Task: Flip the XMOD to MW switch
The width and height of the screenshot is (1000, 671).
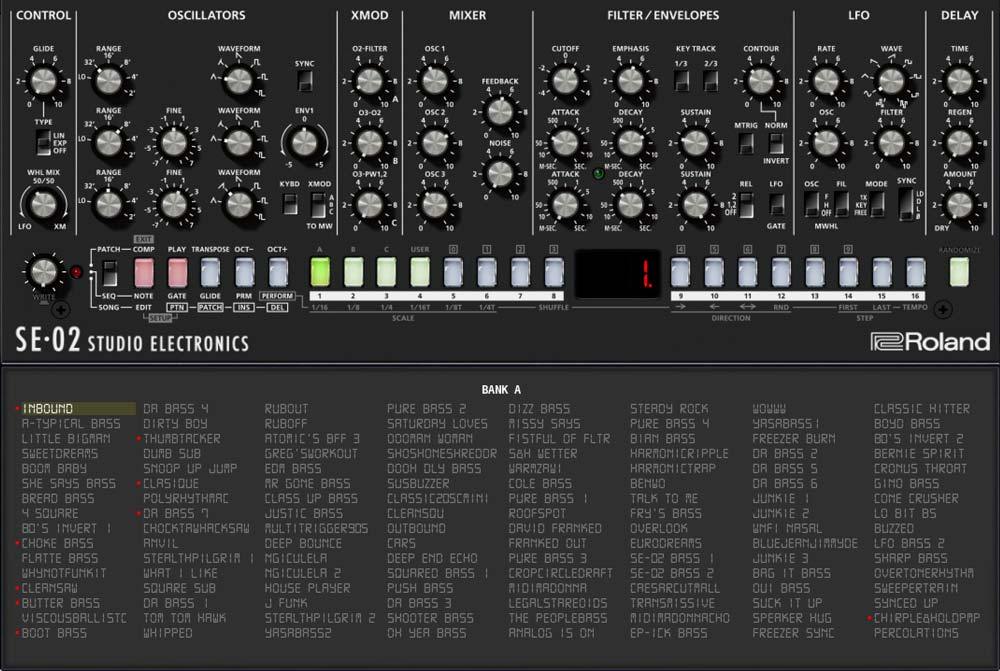Action: (318, 204)
